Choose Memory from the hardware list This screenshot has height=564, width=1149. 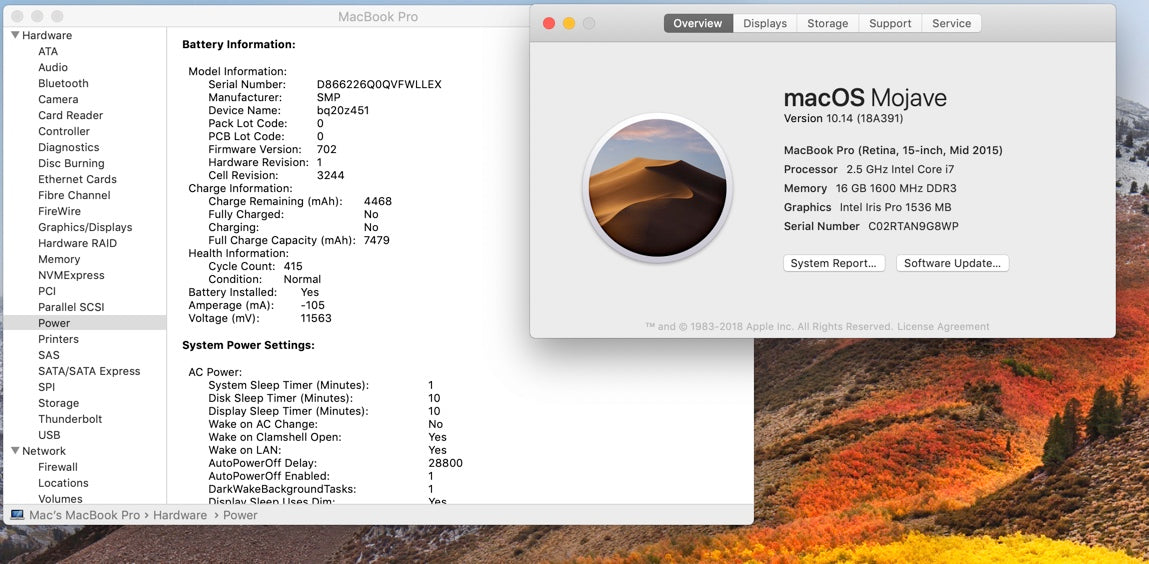(59, 259)
